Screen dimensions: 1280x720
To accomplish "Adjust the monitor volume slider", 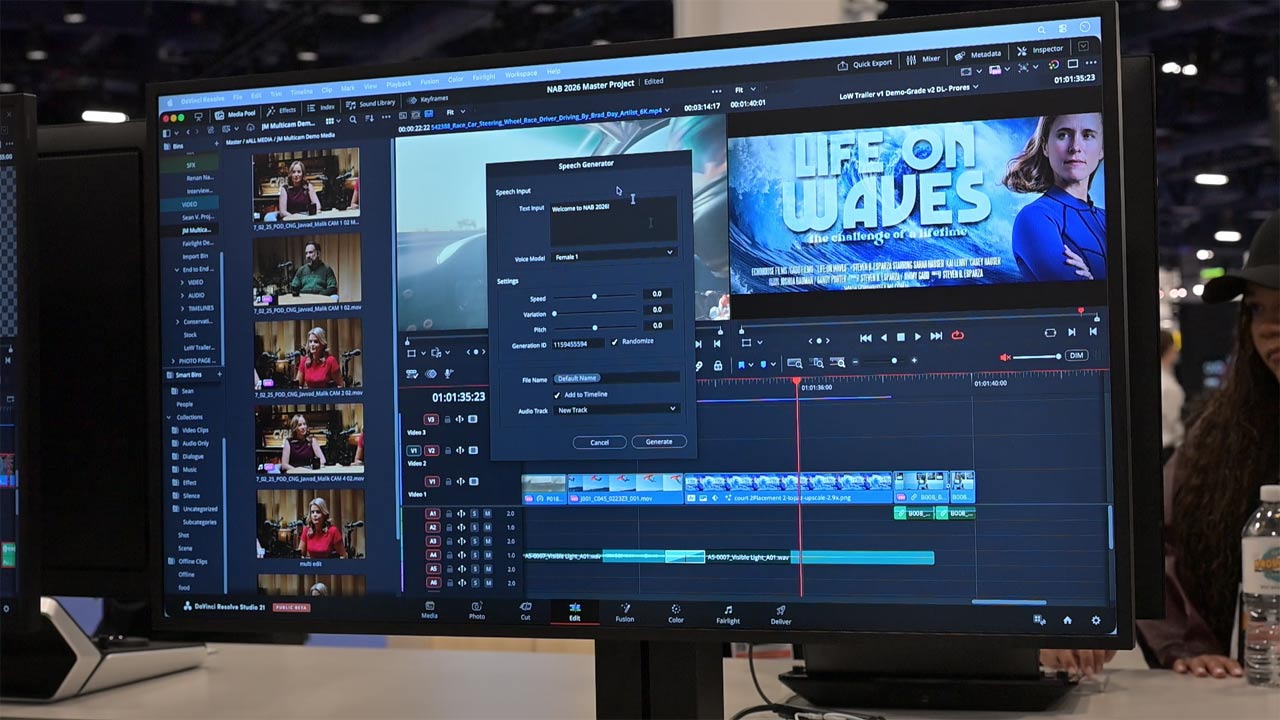I will tap(1038, 357).
